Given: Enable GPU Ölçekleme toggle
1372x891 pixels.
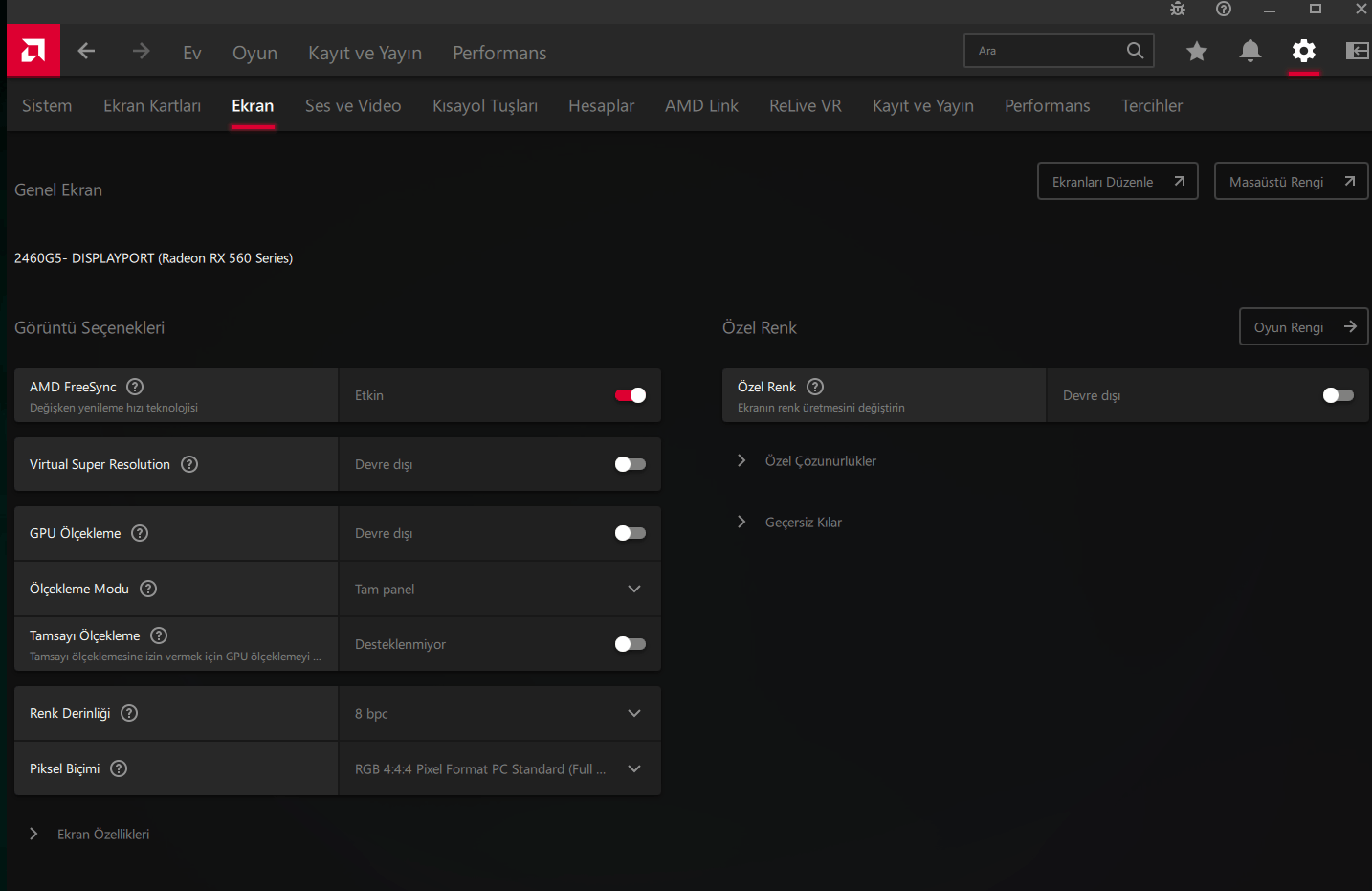Looking at the screenshot, I should click(x=631, y=533).
